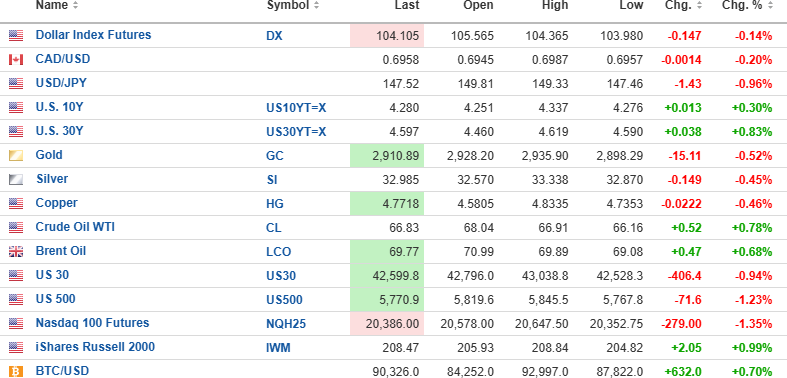The image size is (787, 378).
Task: Click the Bitcoin icon beside BTC/USD
Action: tap(16, 371)
